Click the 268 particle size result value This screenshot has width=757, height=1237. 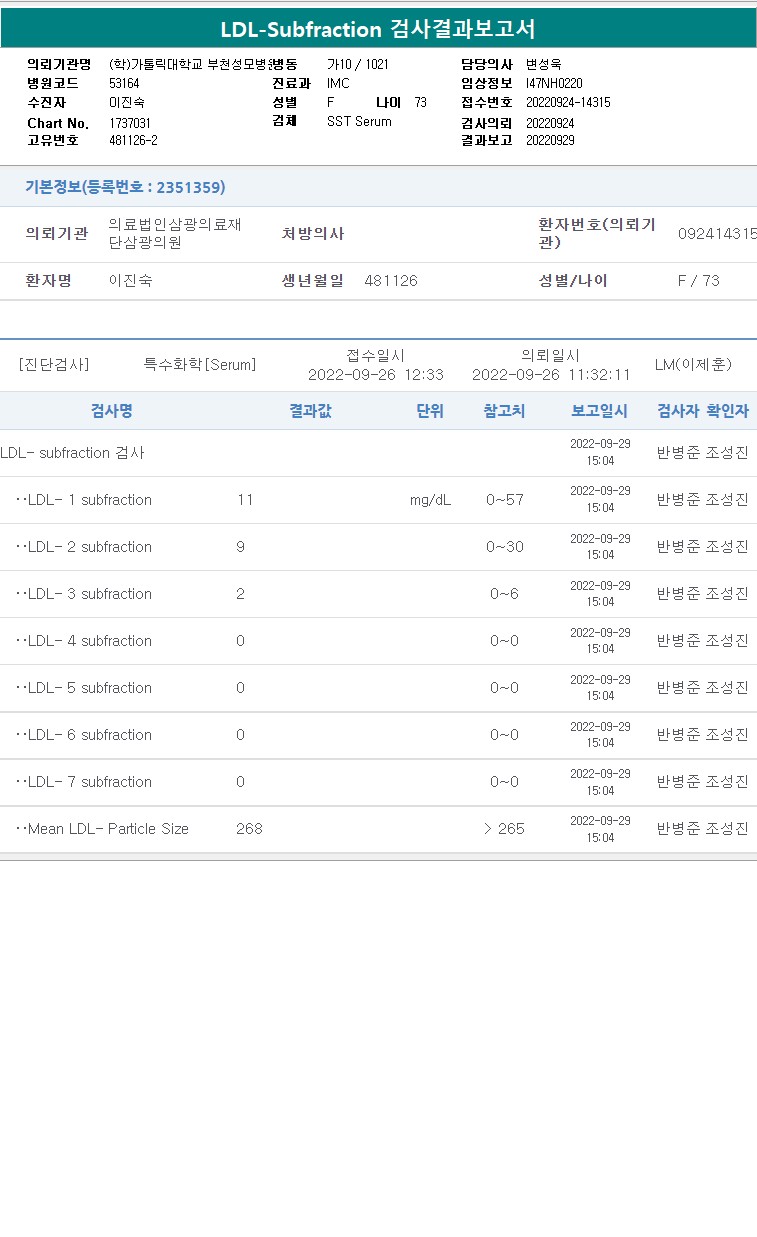(249, 829)
